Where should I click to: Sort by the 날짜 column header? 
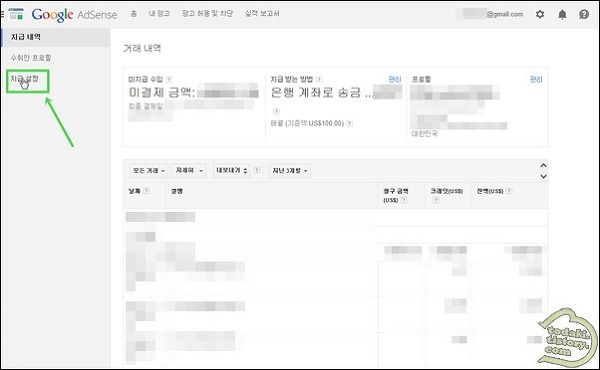134,191
